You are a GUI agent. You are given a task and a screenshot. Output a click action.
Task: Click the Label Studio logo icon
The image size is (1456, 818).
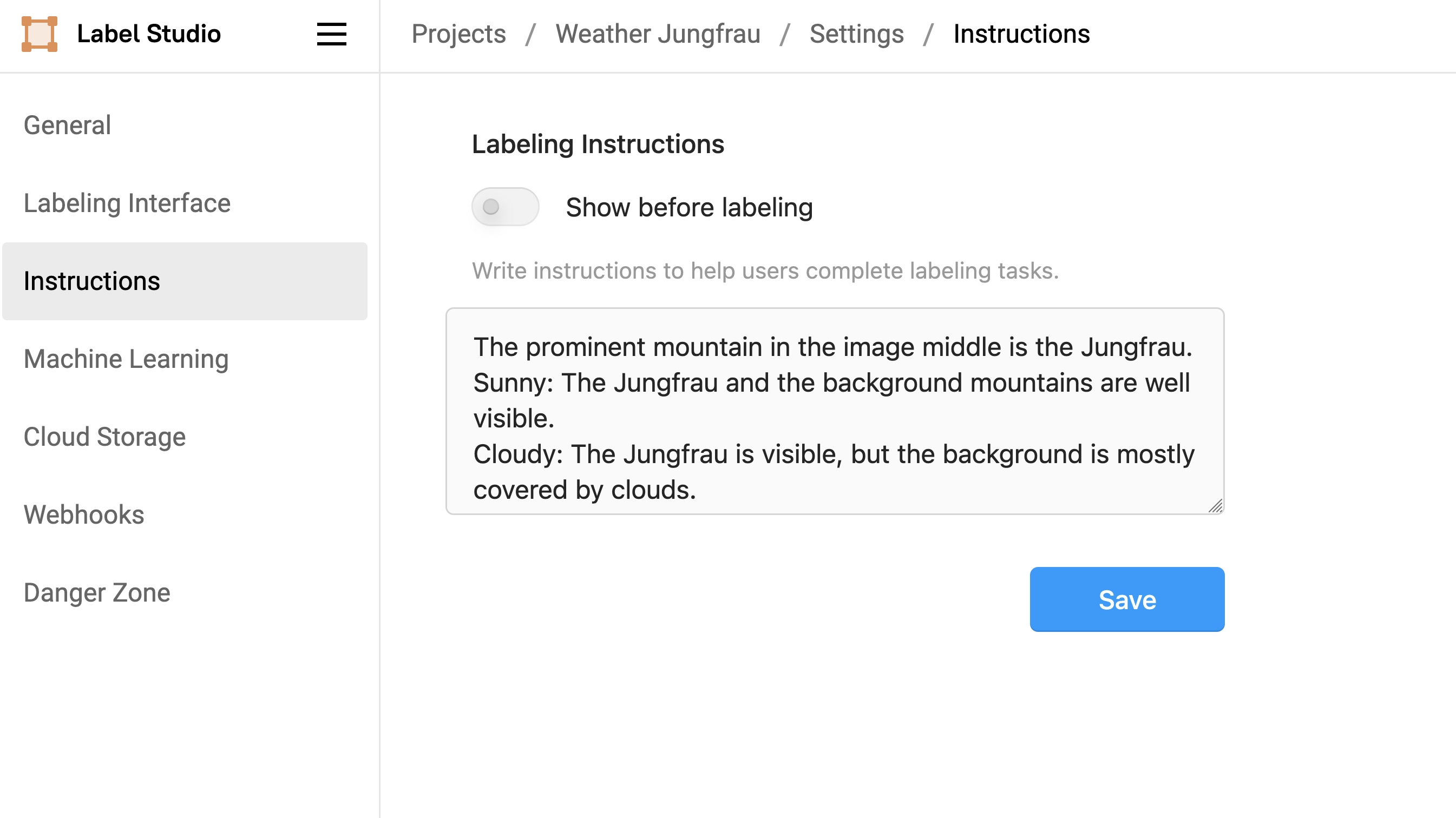click(x=39, y=34)
